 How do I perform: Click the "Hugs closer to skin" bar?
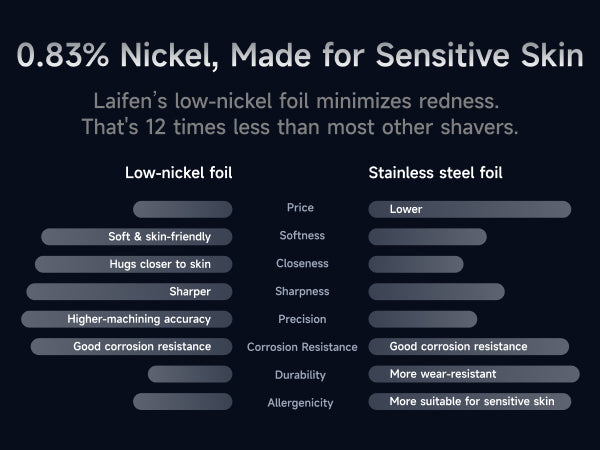point(134,264)
